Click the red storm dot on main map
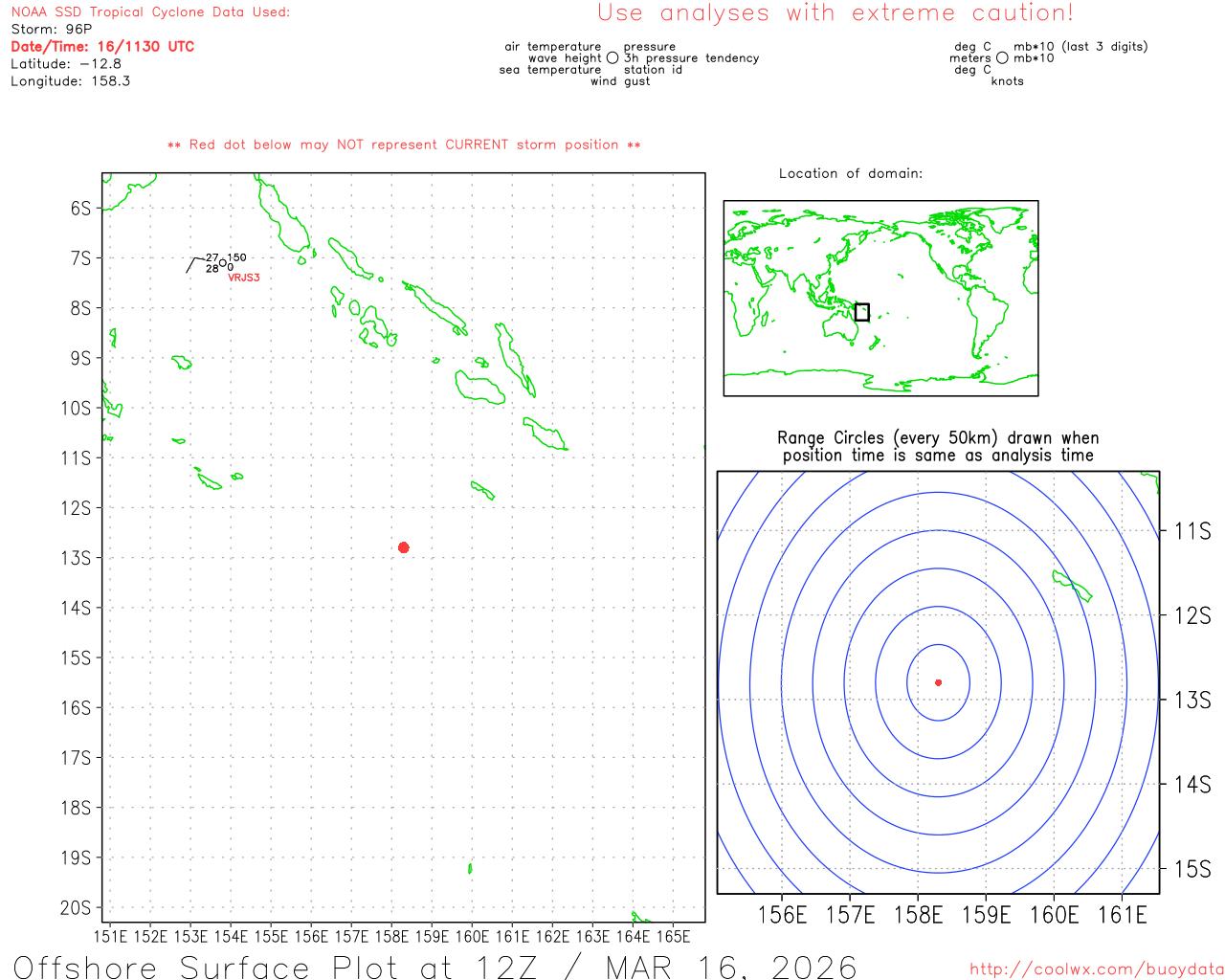 click(404, 547)
